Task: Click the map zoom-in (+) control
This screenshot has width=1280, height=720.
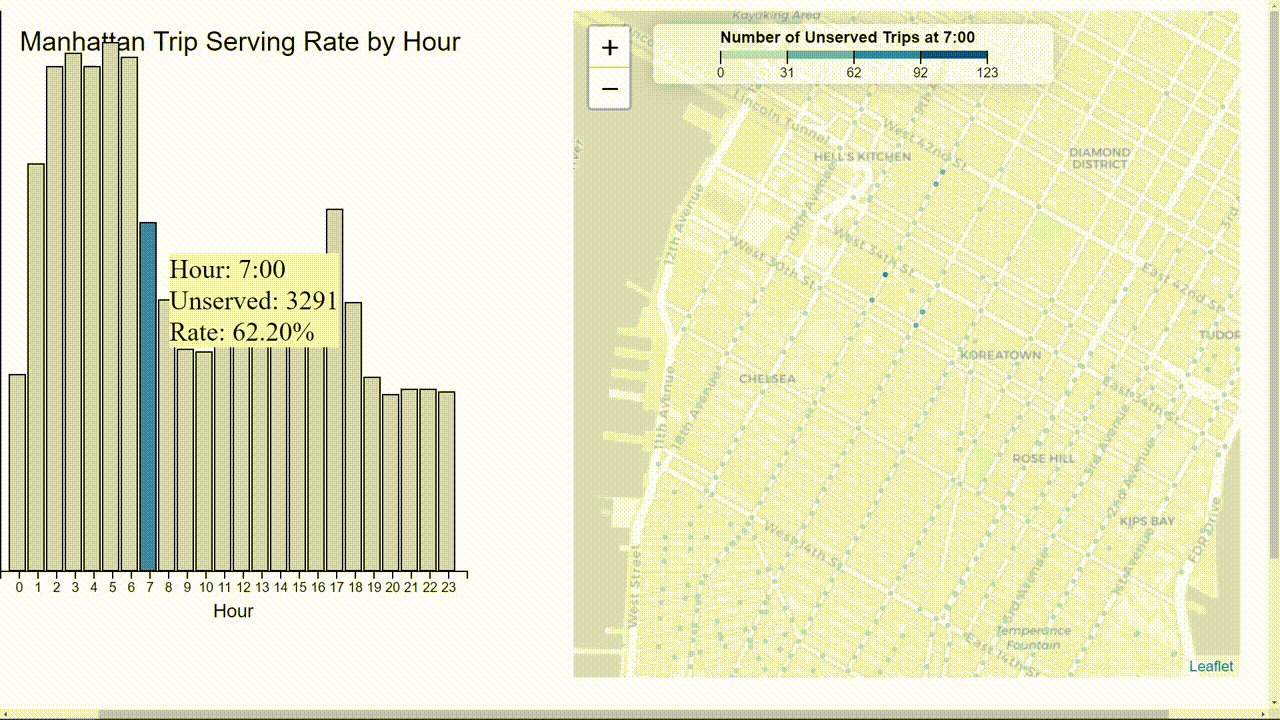Action: pos(609,46)
